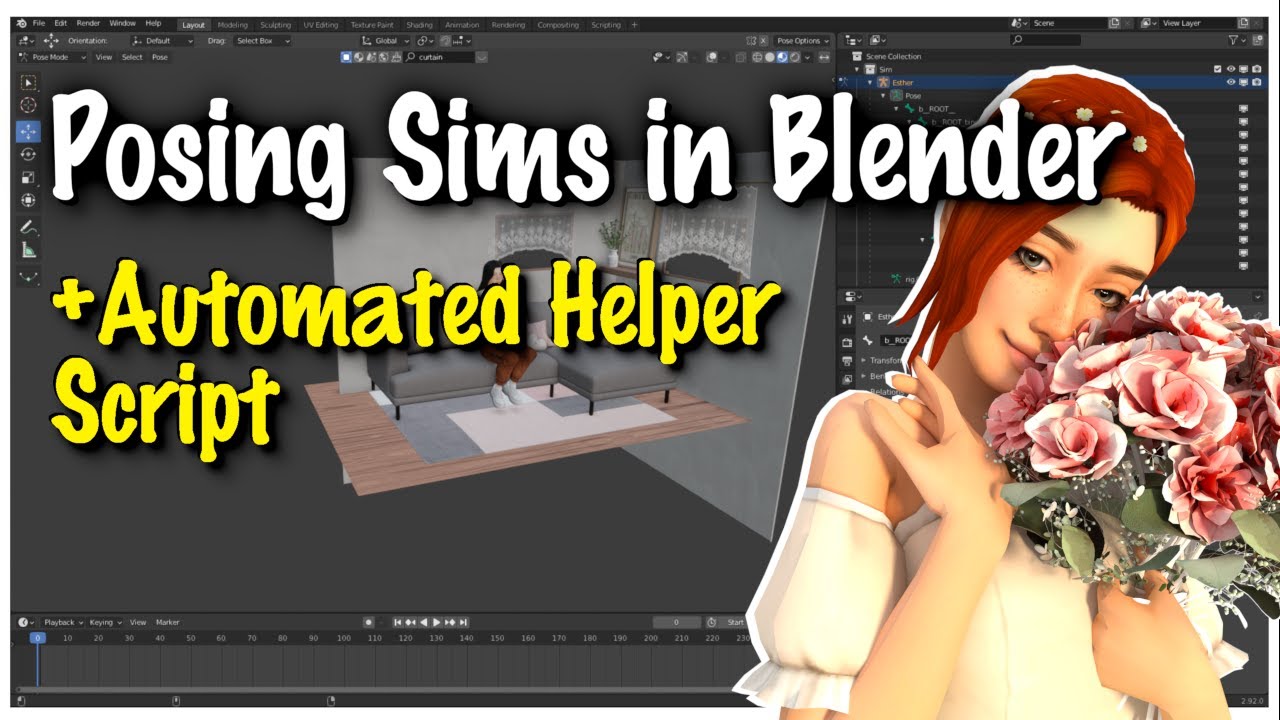Switch to the Scripting workspace tab

pos(605,24)
